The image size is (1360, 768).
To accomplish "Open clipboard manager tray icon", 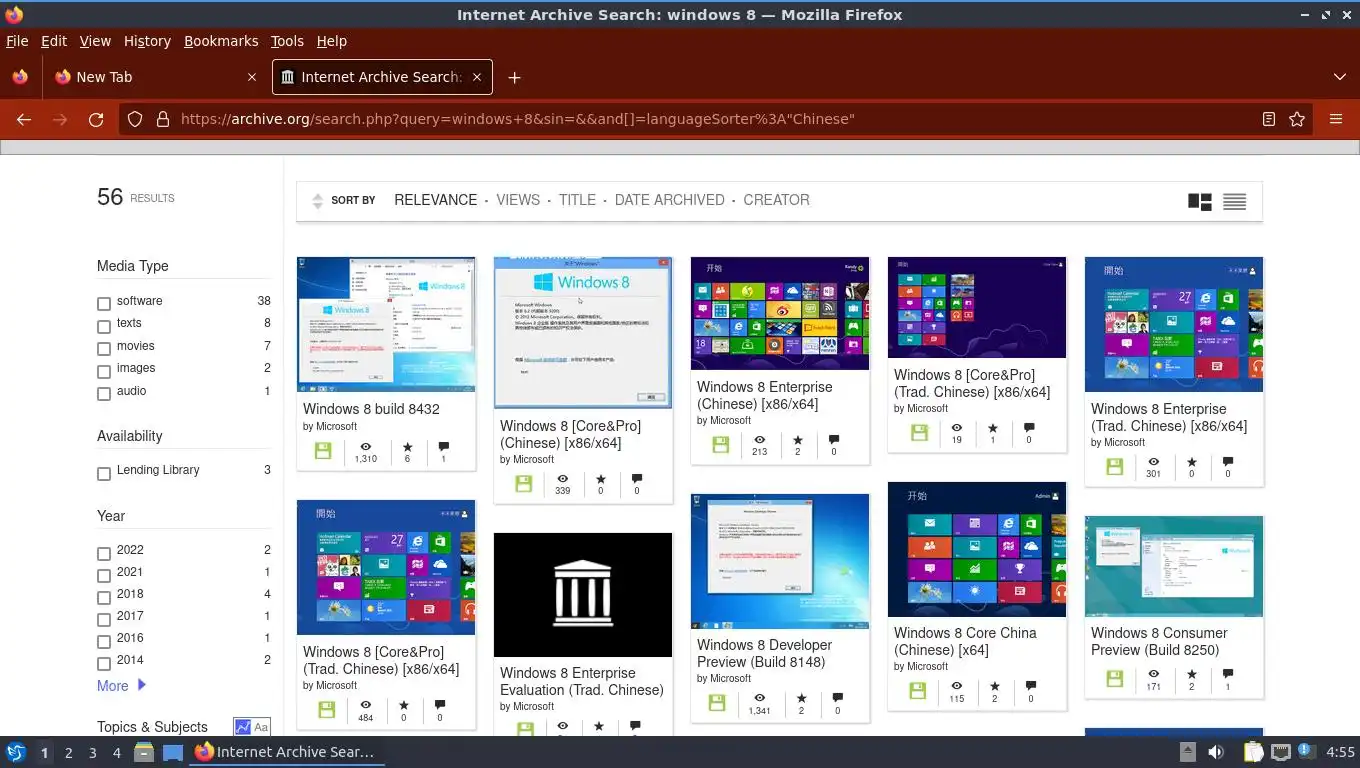I will [x=1254, y=752].
